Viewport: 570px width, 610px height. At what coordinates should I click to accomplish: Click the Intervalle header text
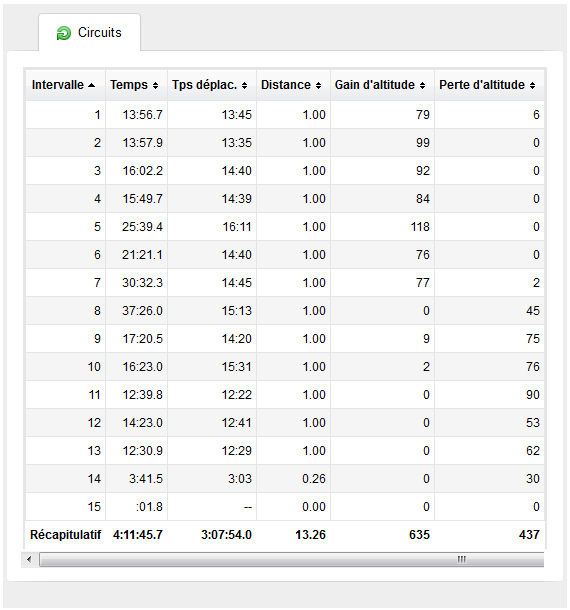pyautogui.click(x=58, y=85)
